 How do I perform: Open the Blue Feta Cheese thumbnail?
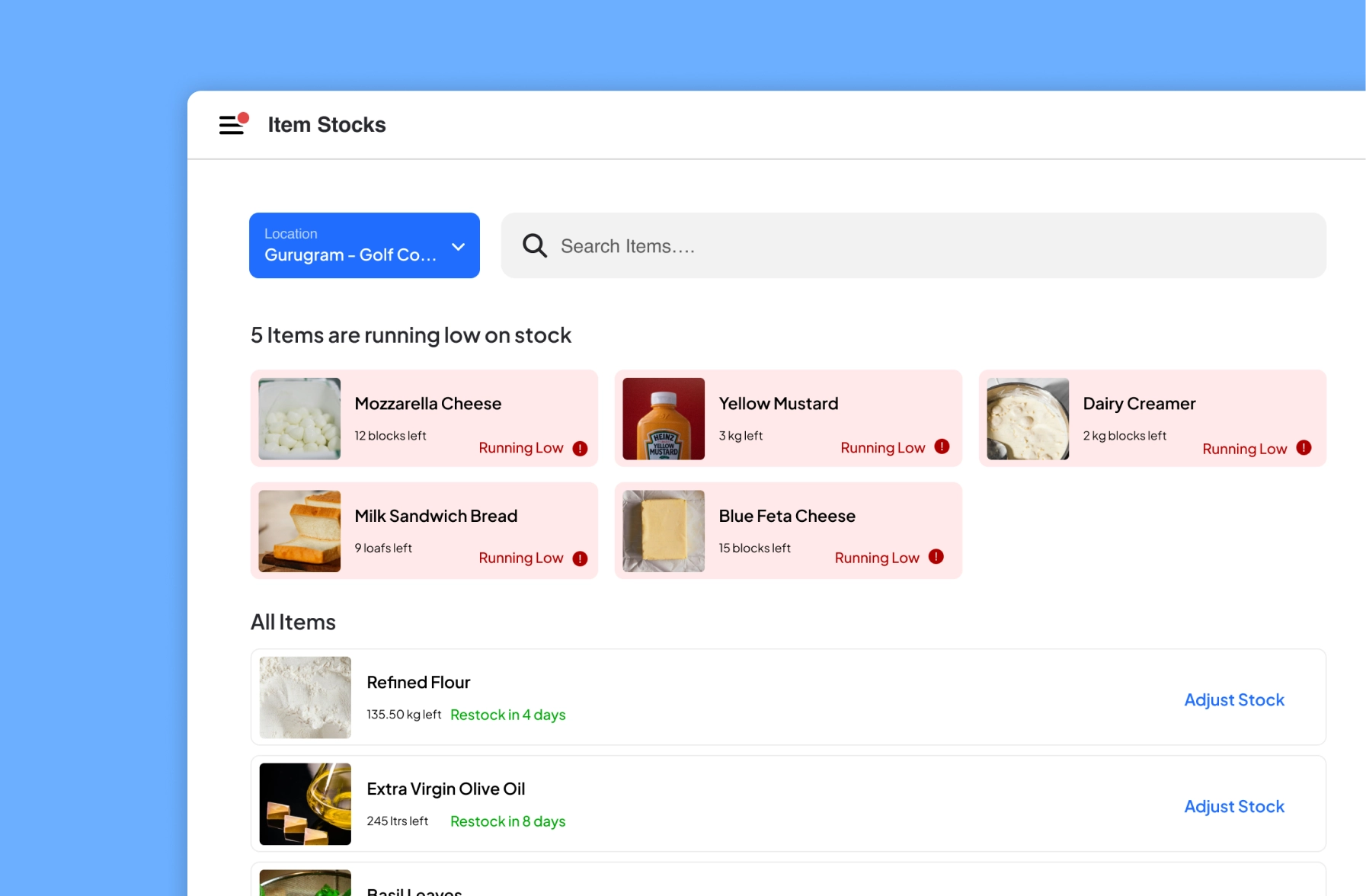(x=663, y=530)
